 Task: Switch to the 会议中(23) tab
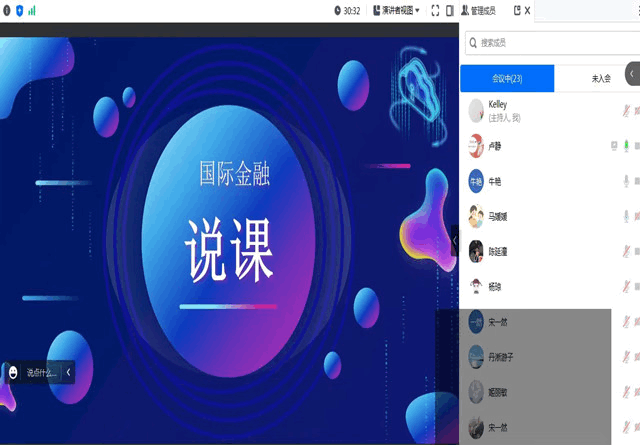pyautogui.click(x=507, y=78)
